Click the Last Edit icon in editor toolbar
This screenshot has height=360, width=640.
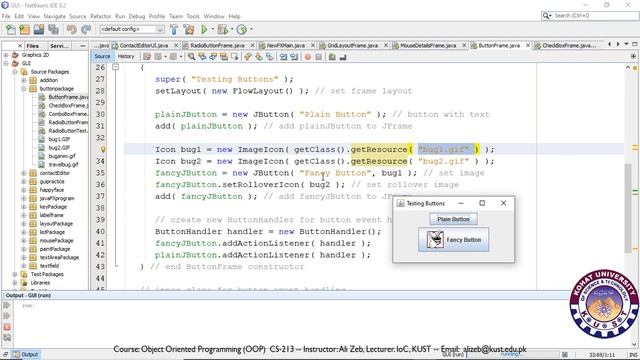(x=147, y=57)
